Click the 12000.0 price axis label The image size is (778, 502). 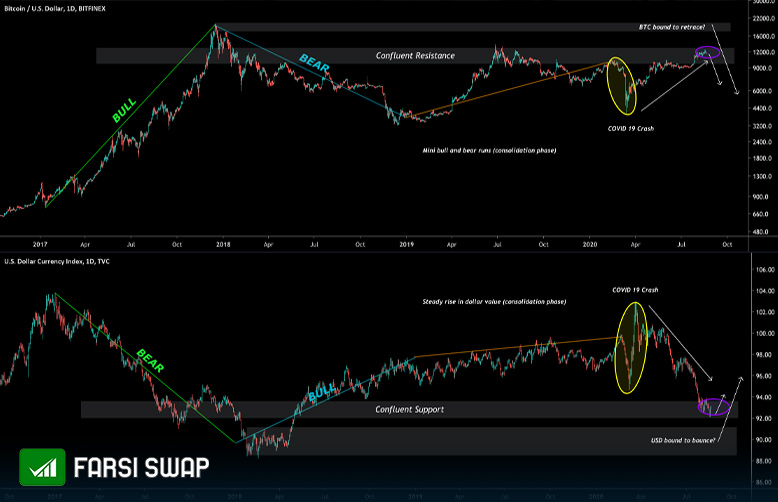pyautogui.click(x=764, y=52)
